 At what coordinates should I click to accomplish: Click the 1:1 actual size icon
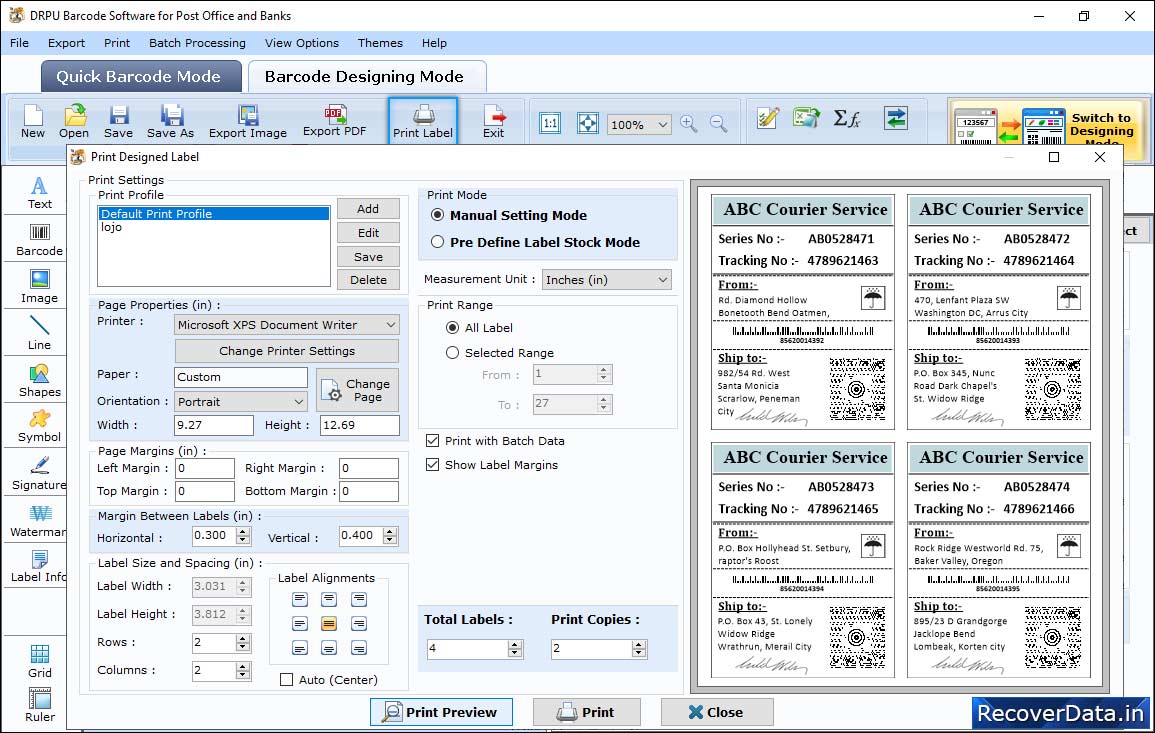click(550, 123)
